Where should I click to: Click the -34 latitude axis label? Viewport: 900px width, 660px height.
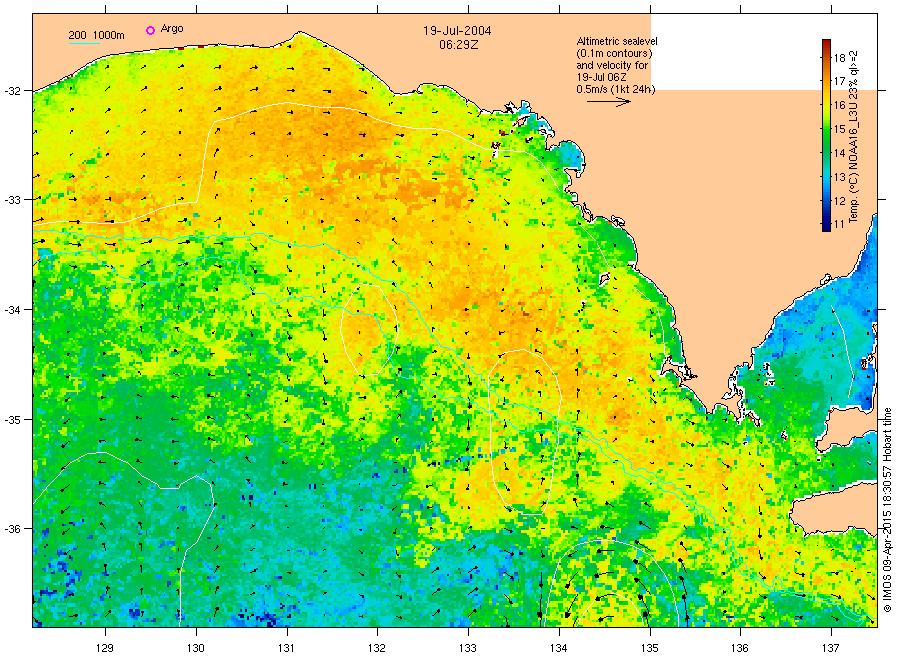click(13, 310)
